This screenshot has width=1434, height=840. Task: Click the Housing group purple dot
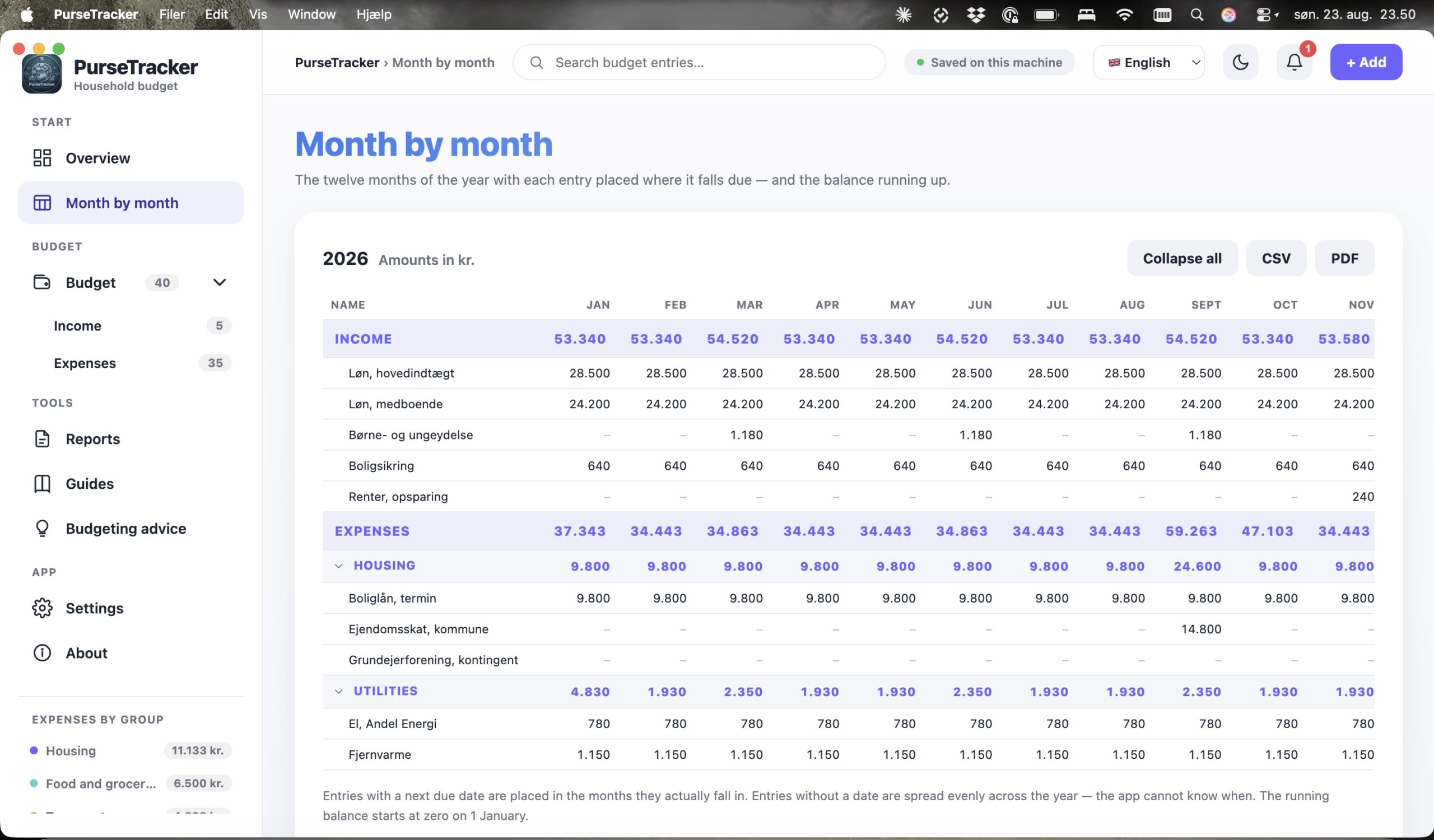(34, 750)
